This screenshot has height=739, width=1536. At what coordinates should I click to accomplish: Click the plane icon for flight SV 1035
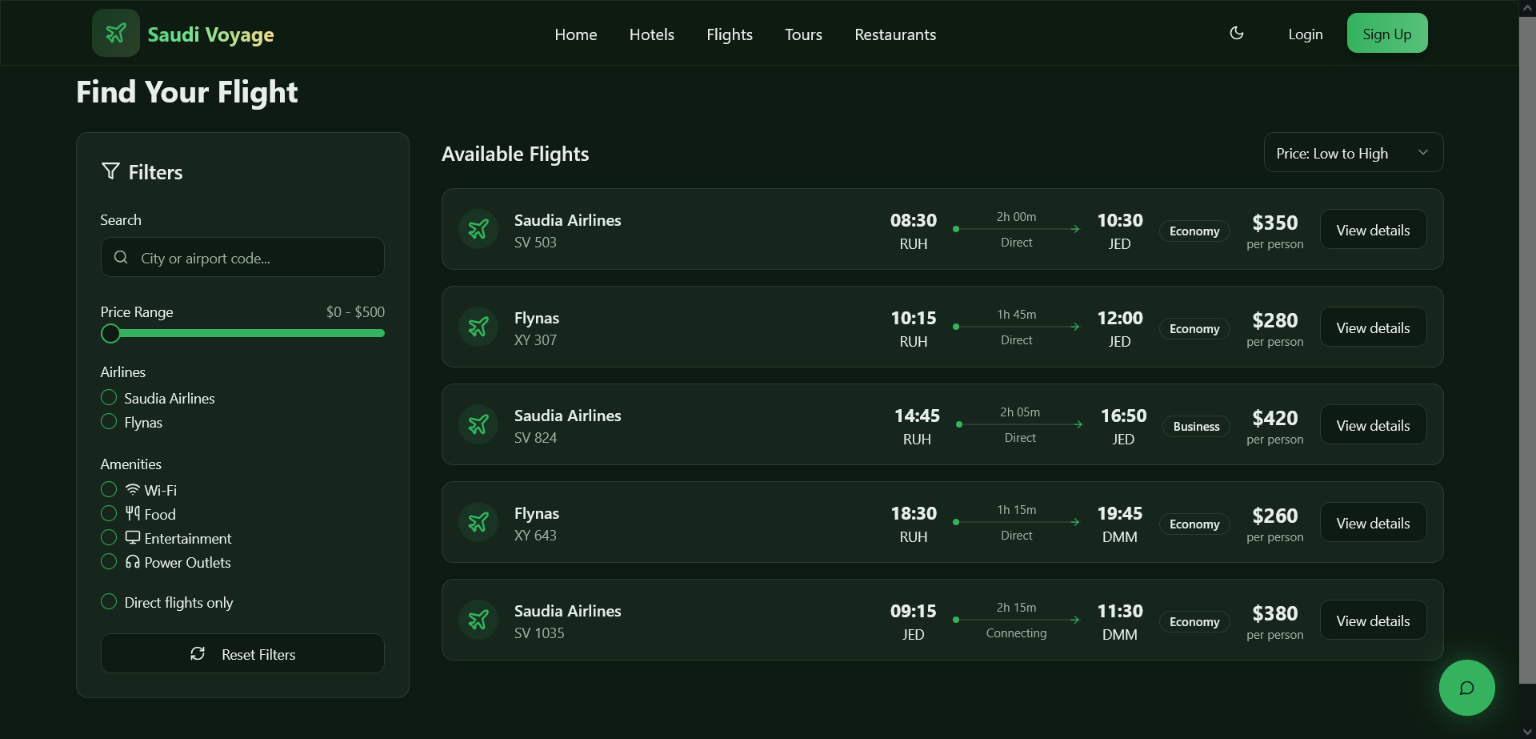(478, 620)
